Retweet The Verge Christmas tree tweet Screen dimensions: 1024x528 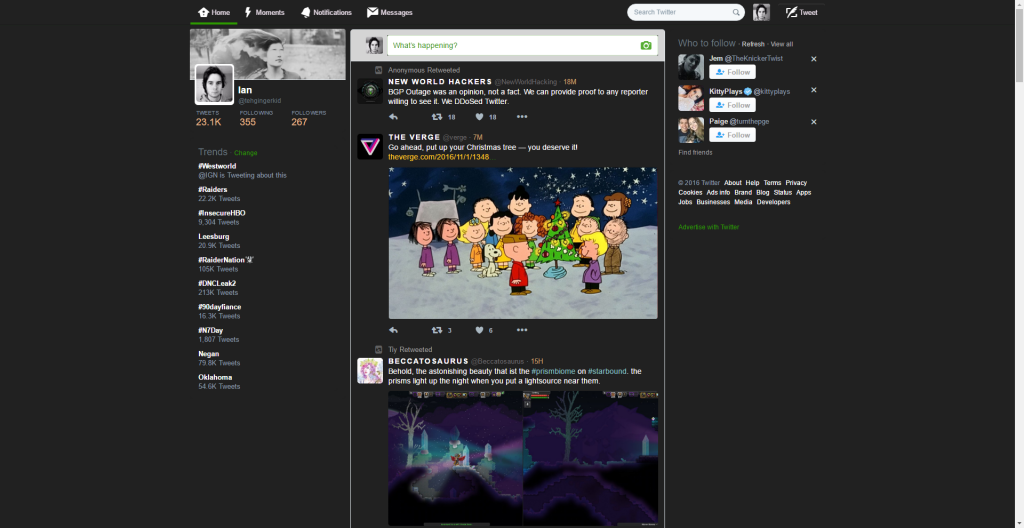click(x=437, y=330)
